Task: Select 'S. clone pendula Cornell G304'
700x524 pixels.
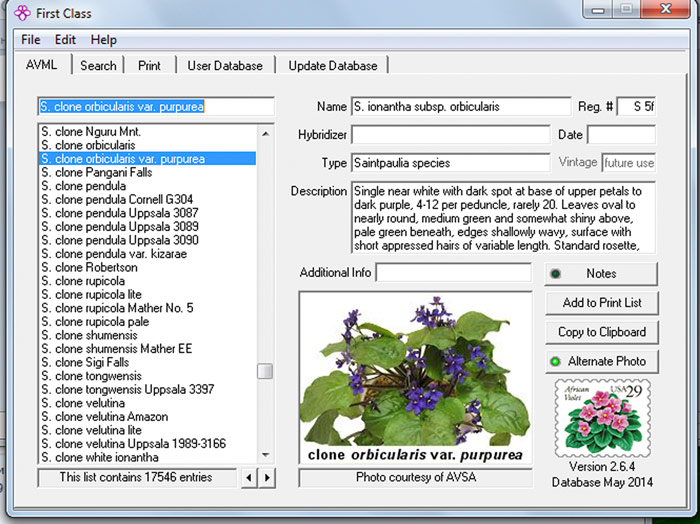Action: tap(147, 200)
